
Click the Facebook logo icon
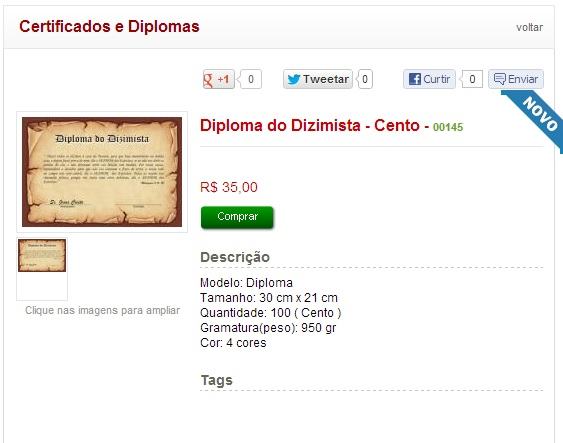pos(415,79)
